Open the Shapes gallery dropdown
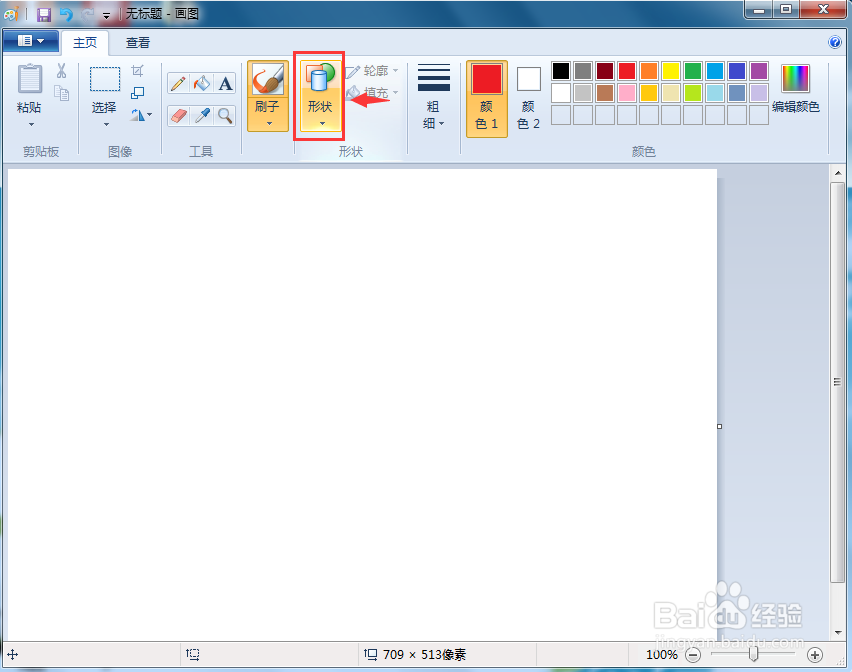Image resolution: width=852 pixels, height=672 pixels. [320, 96]
